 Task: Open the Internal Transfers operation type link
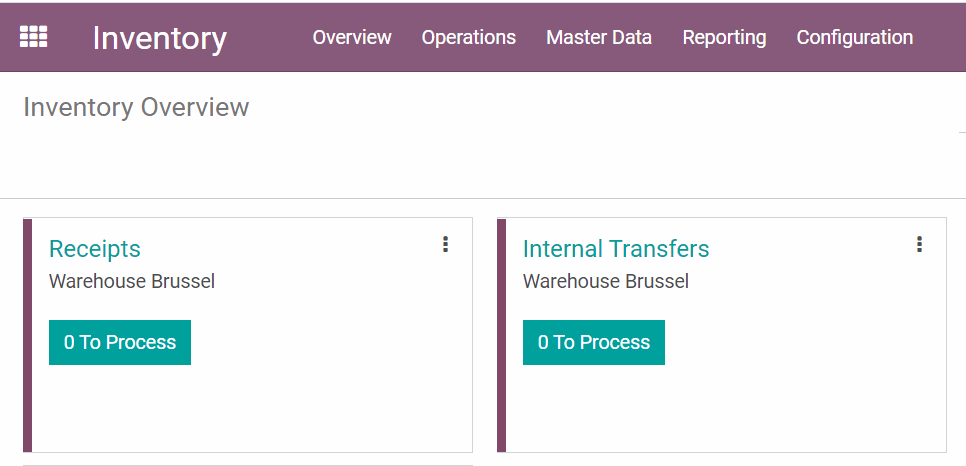tap(616, 249)
